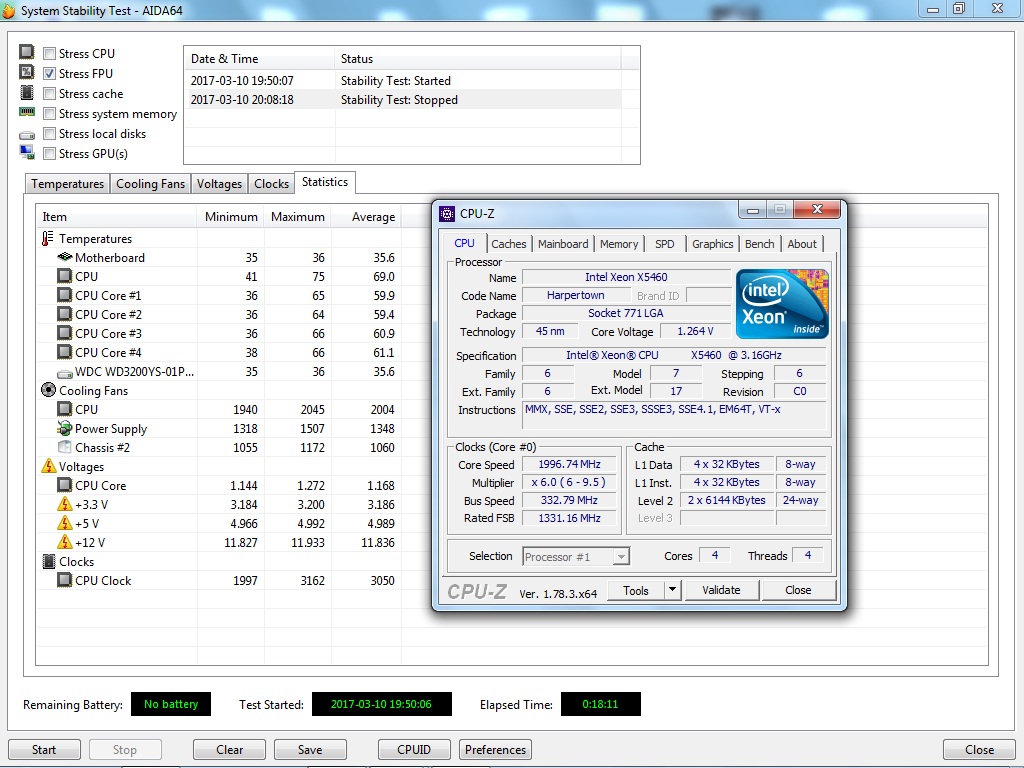Uncheck the Stress FPU checkbox
This screenshot has width=1024, height=768.
click(x=50, y=73)
